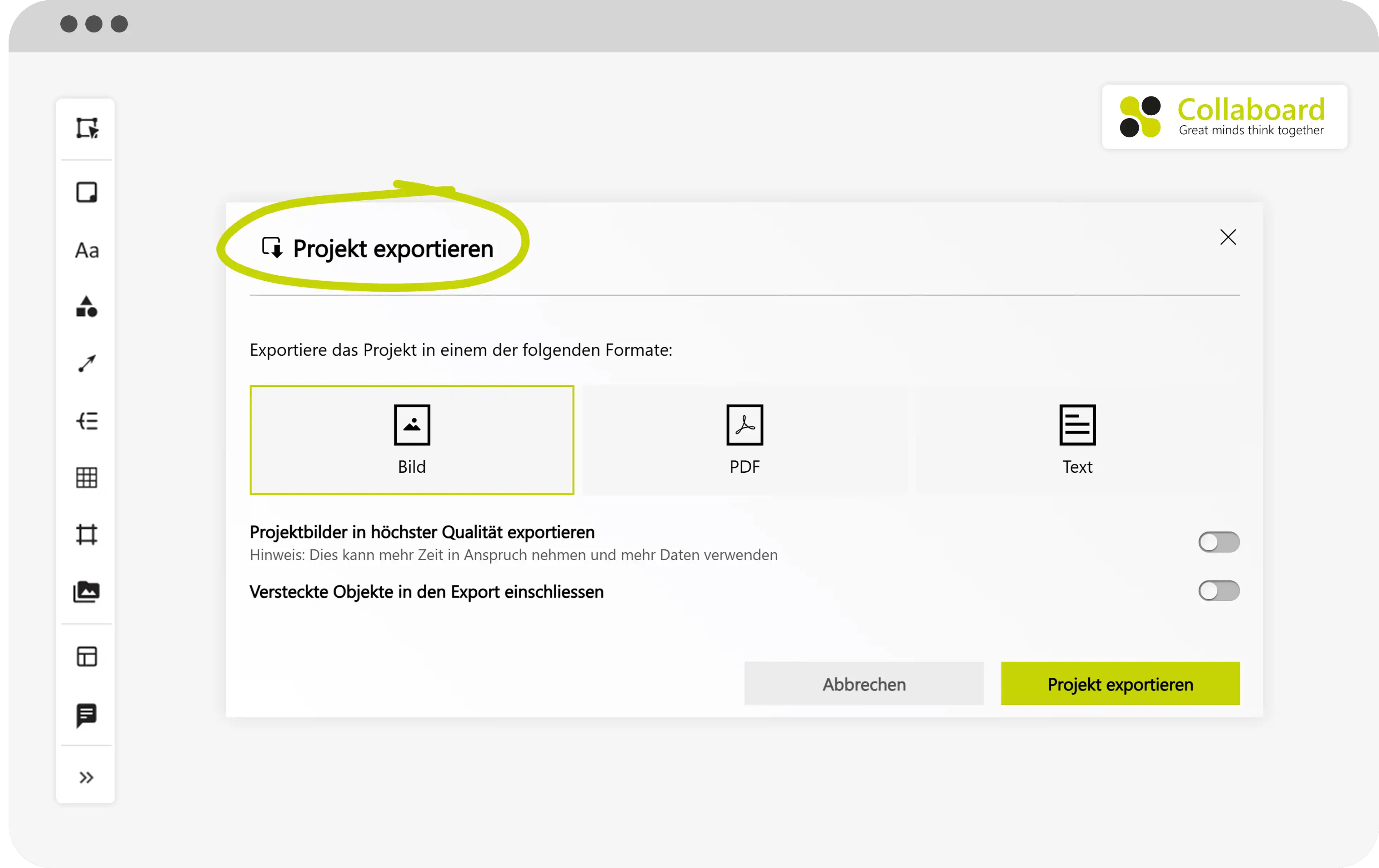Click the Collaboard logo
This screenshot has width=1379, height=868.
click(1223, 116)
